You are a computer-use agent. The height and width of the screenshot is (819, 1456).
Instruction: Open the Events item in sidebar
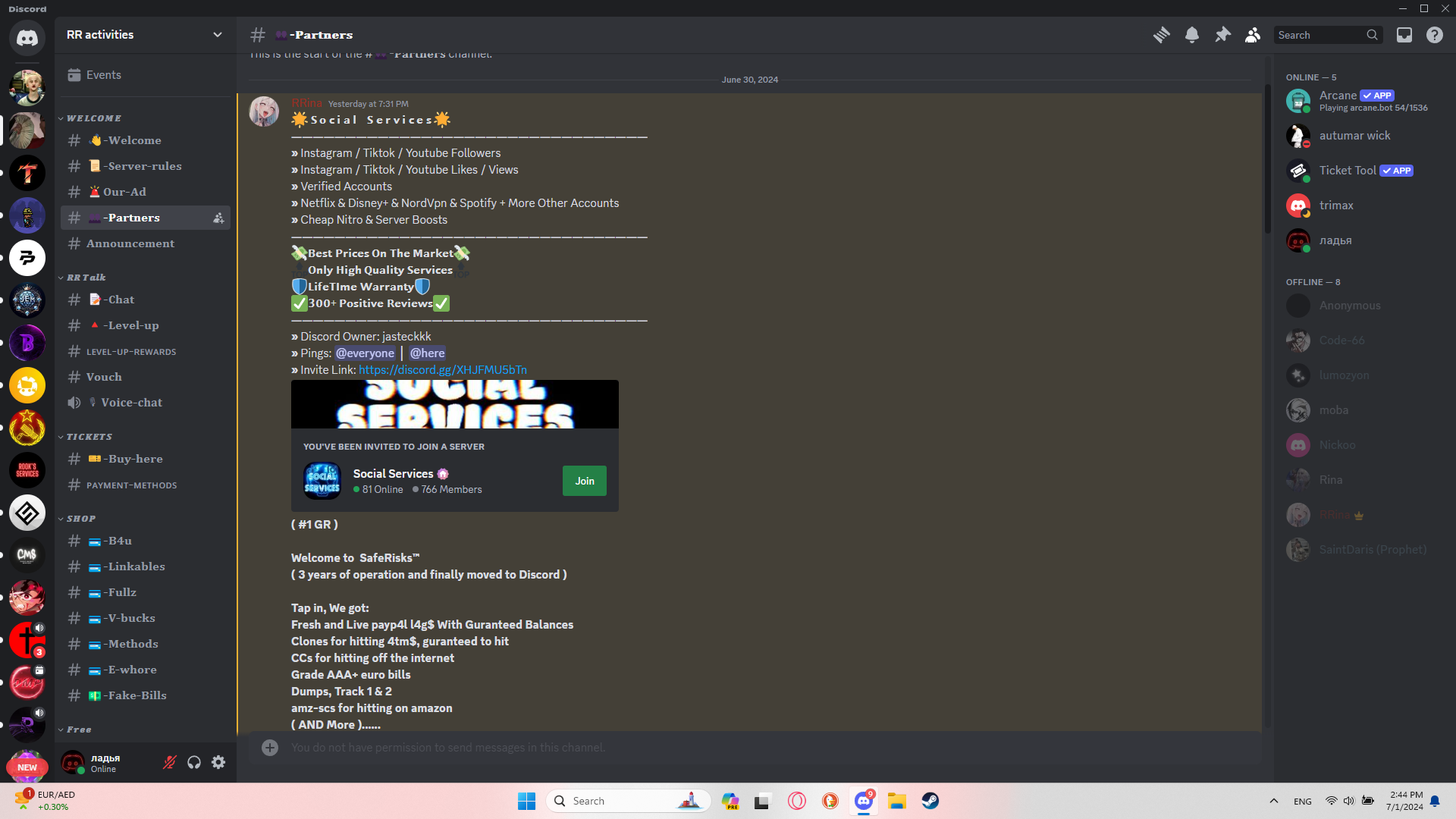pos(145,75)
